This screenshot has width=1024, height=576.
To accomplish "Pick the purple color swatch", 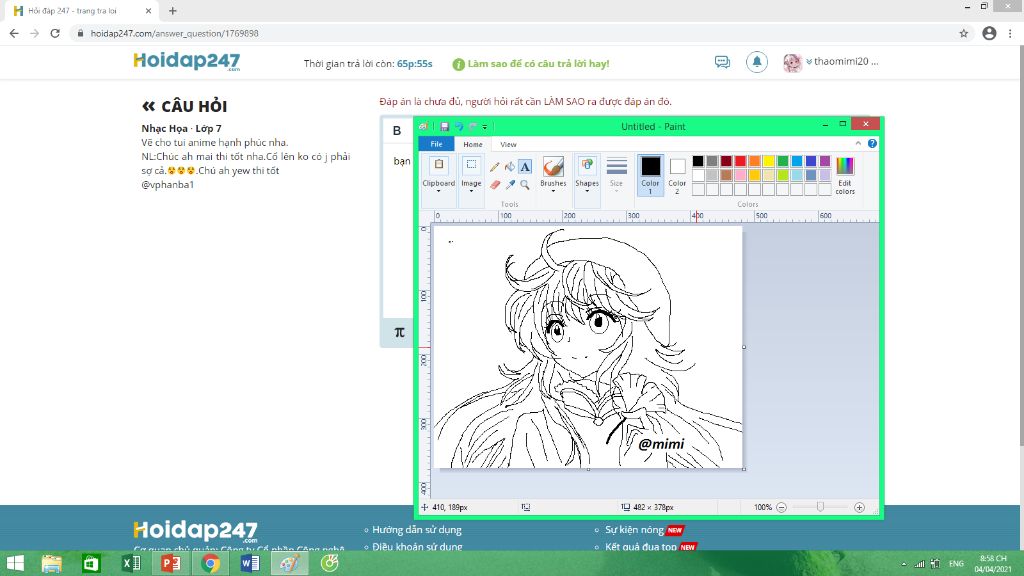I will [x=825, y=161].
